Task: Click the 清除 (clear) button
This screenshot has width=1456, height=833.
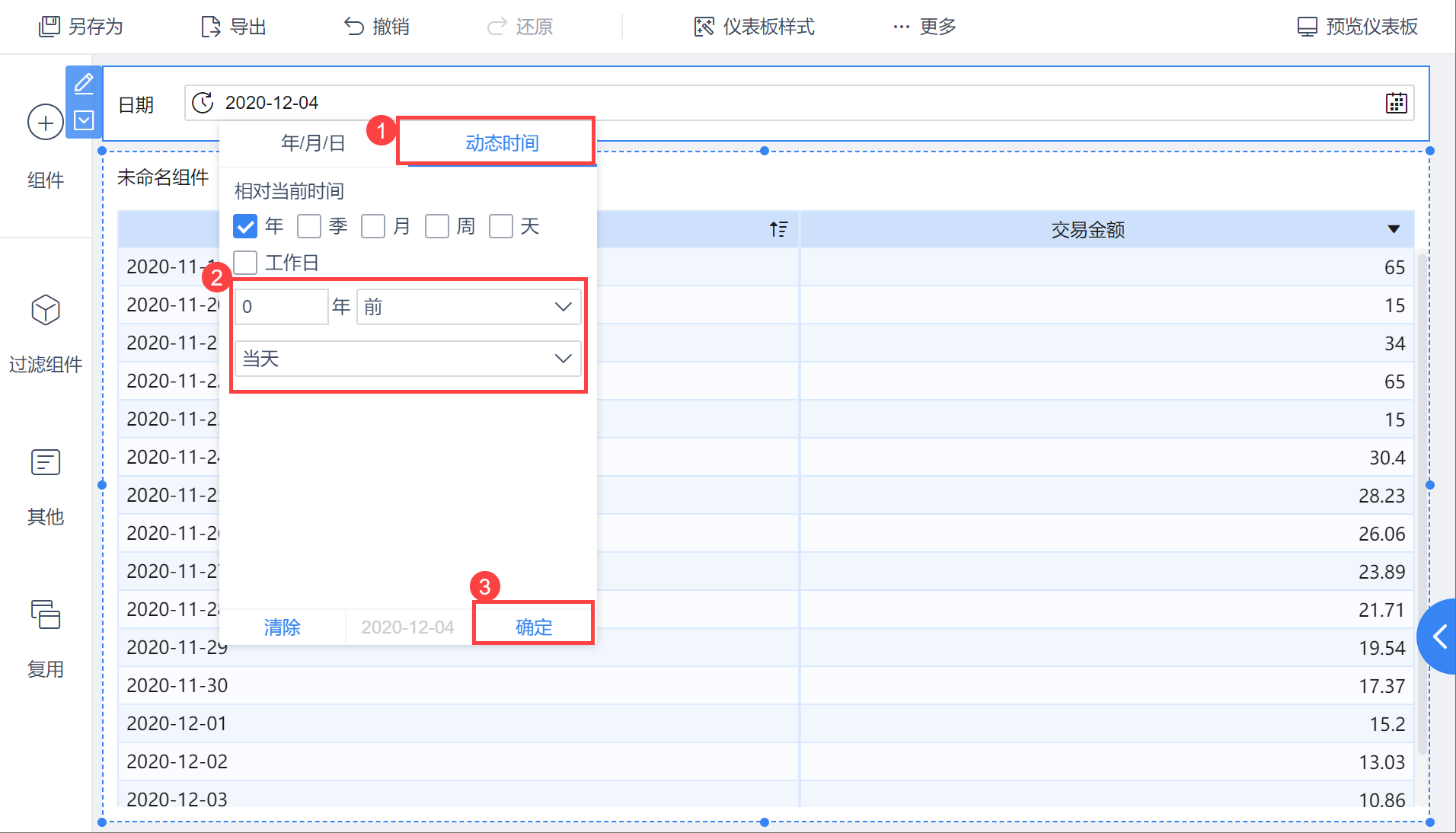Action: [283, 627]
